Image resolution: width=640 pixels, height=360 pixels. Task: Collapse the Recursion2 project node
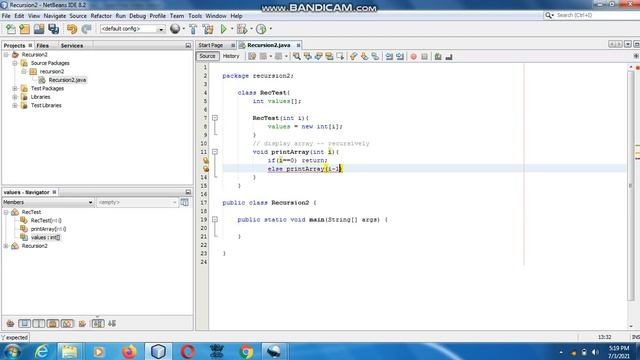coord(6,55)
